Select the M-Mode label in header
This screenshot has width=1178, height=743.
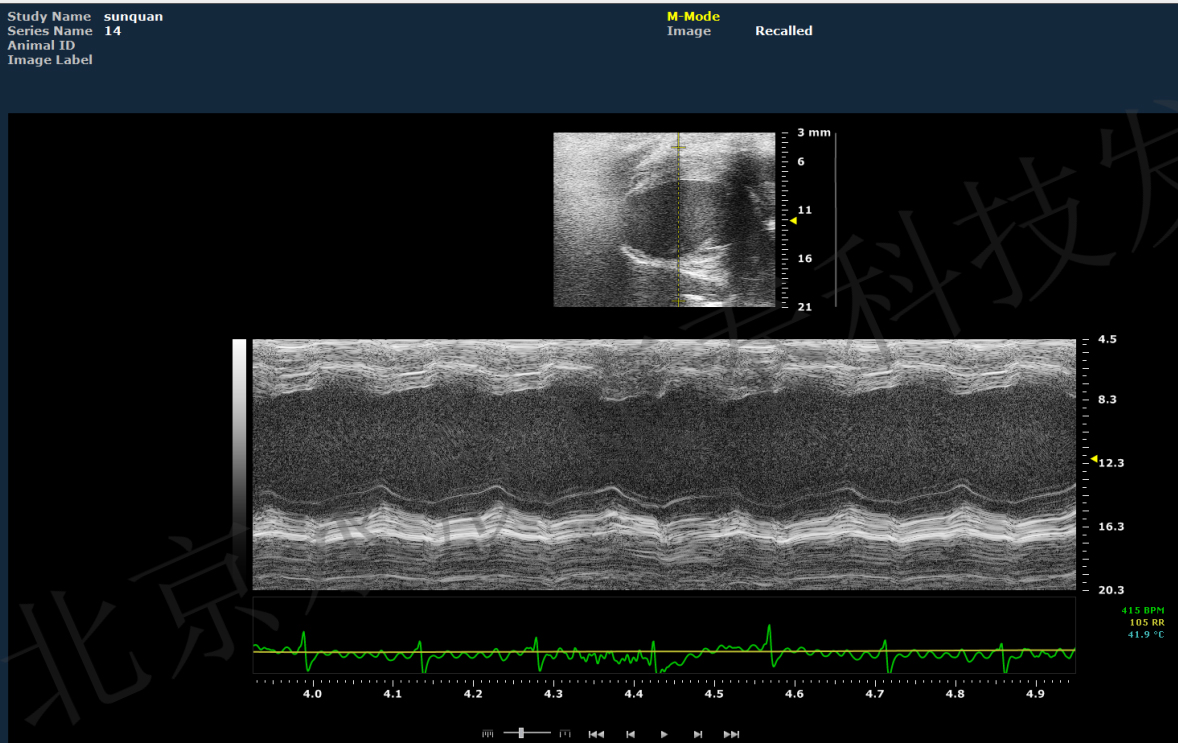tap(693, 16)
